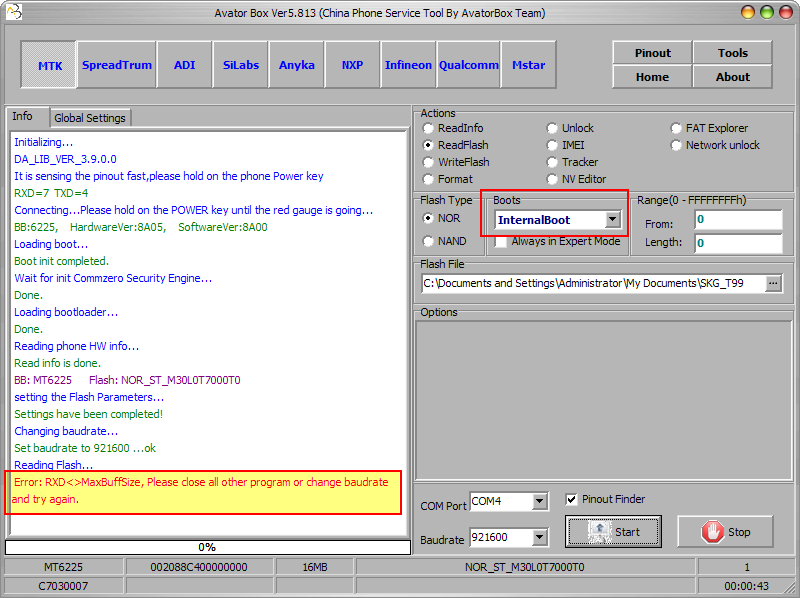Select the NXP platform tab
The height and width of the screenshot is (598, 800).
point(352,65)
